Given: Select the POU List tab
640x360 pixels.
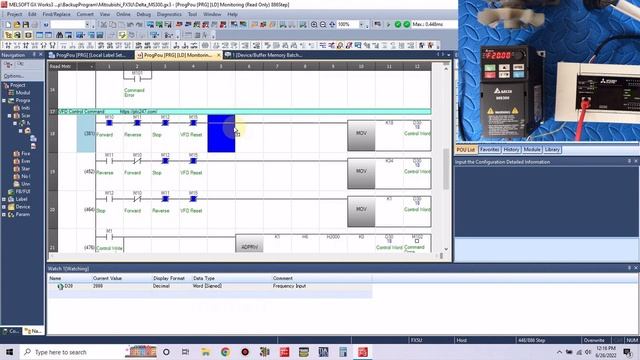Looking at the screenshot, I should [466, 150].
